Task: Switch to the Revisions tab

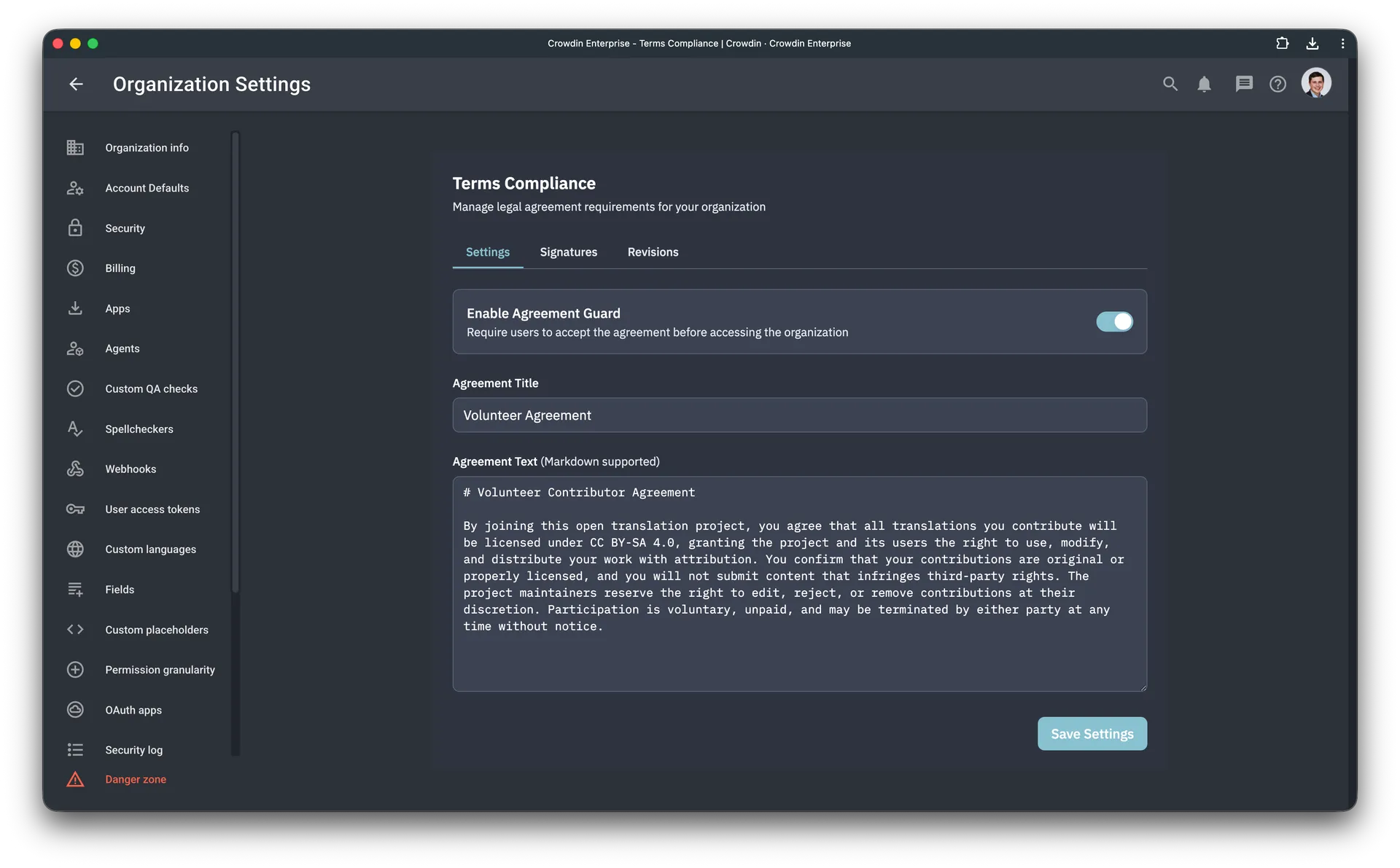Action: (x=653, y=252)
